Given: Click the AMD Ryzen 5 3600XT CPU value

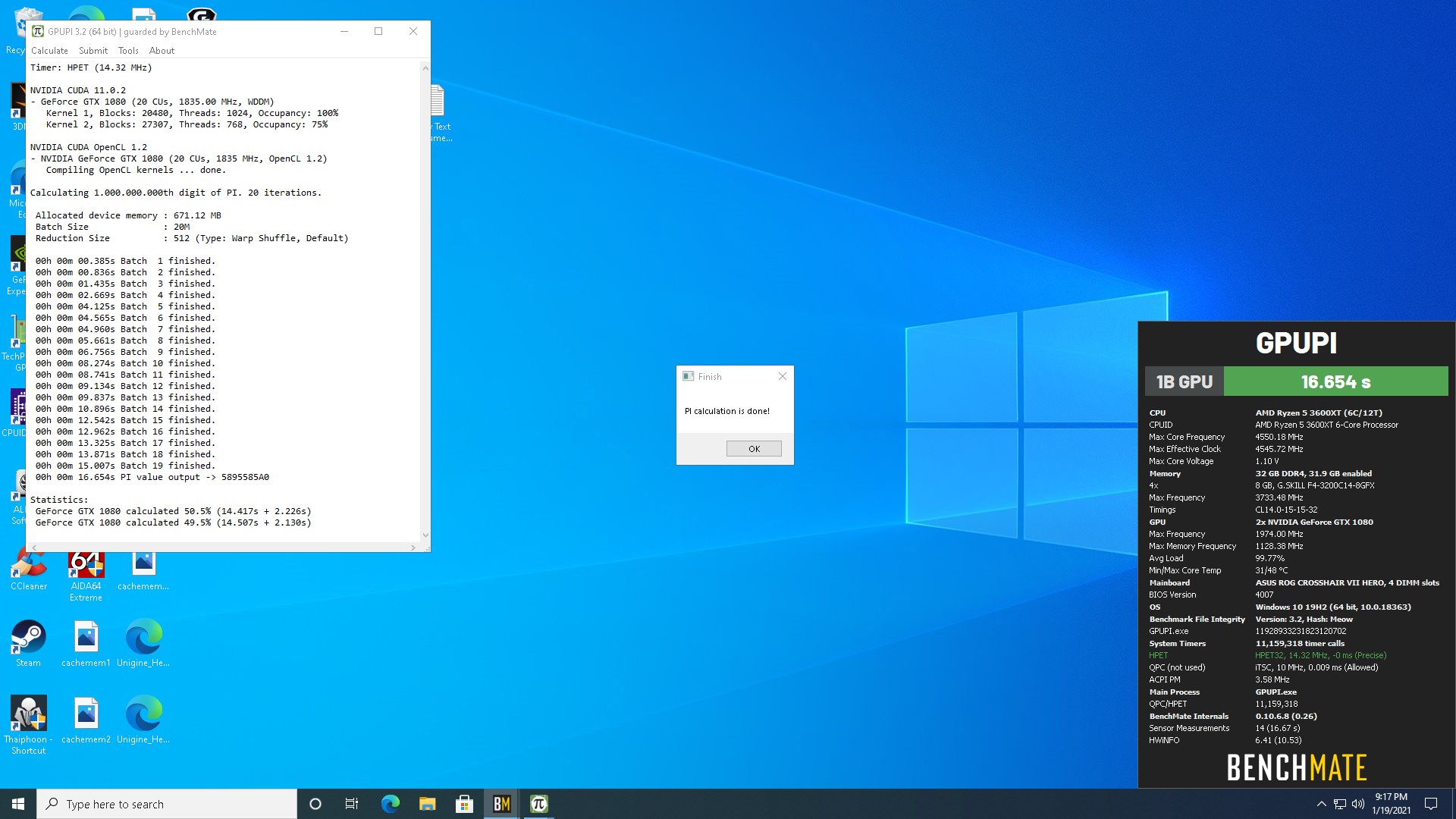Looking at the screenshot, I should [x=1319, y=413].
